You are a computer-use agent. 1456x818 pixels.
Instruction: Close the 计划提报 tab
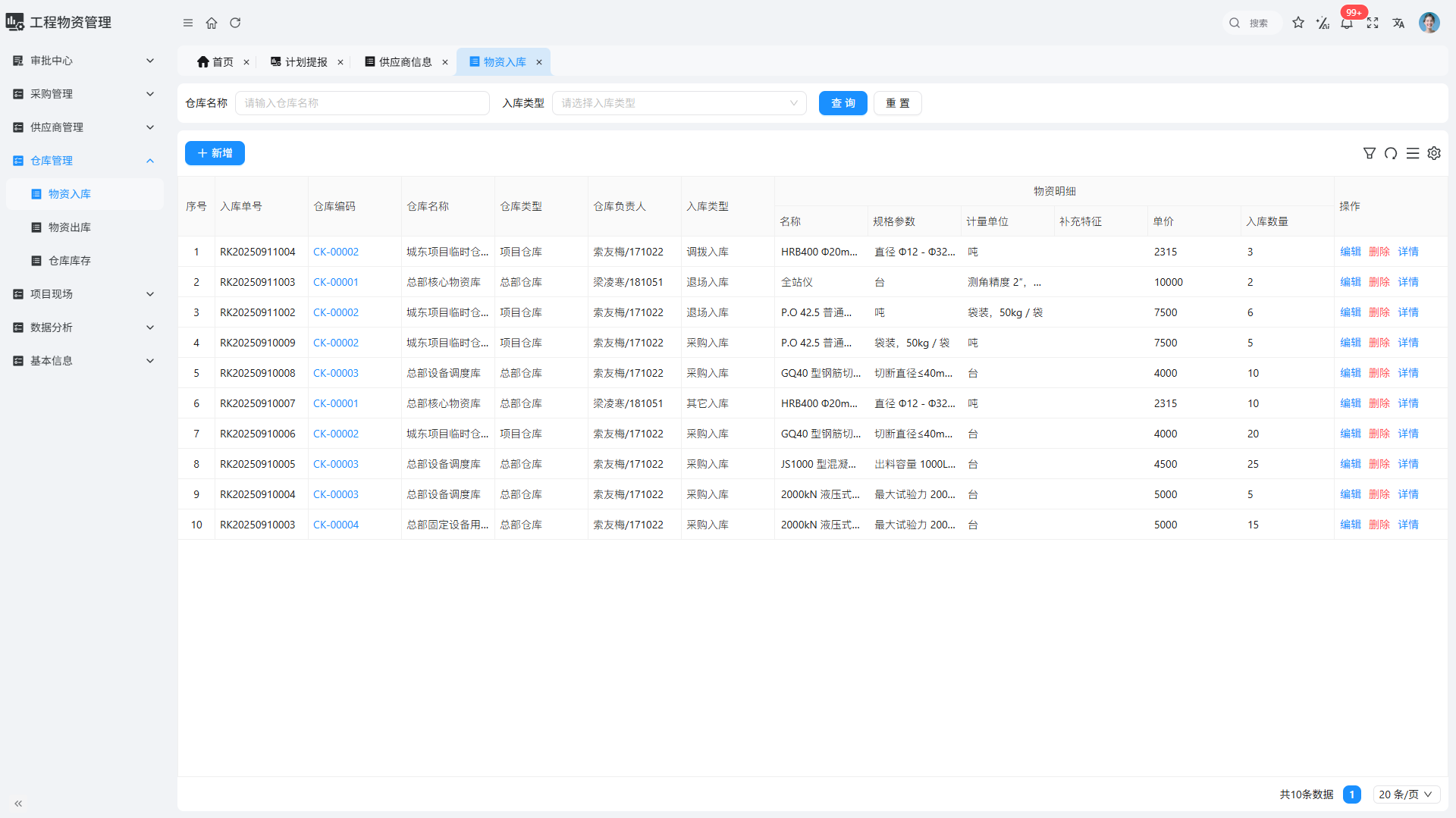(340, 62)
